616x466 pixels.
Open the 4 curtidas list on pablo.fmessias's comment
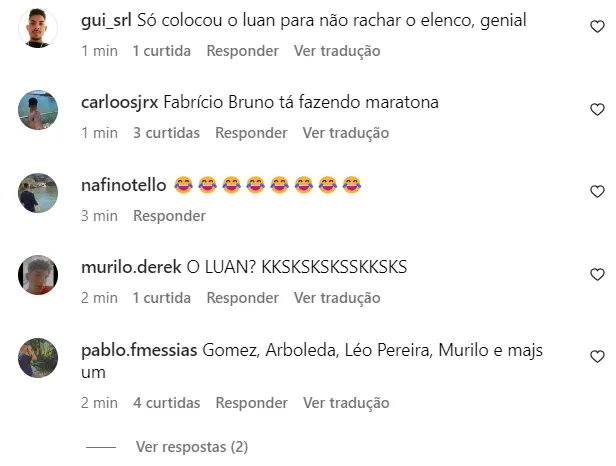coord(167,403)
